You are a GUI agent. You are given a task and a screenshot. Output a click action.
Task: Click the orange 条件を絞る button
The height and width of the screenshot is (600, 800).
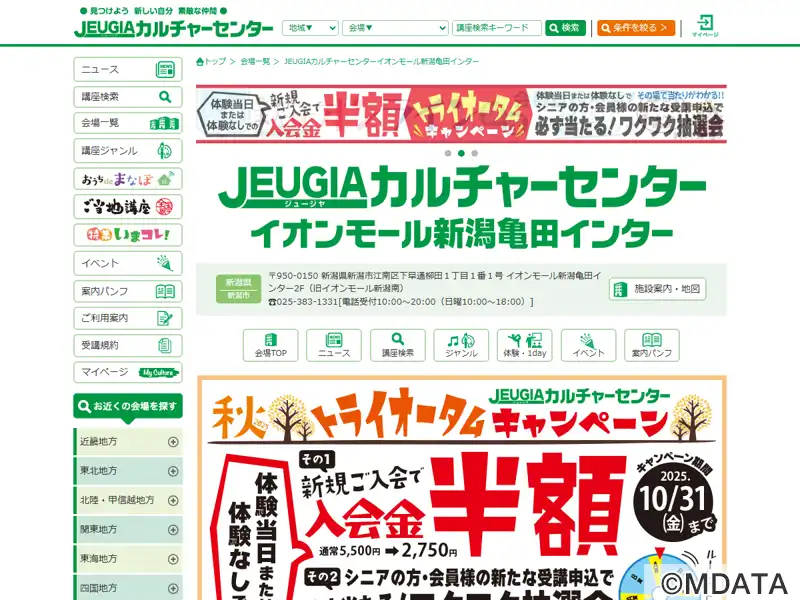tap(636, 28)
